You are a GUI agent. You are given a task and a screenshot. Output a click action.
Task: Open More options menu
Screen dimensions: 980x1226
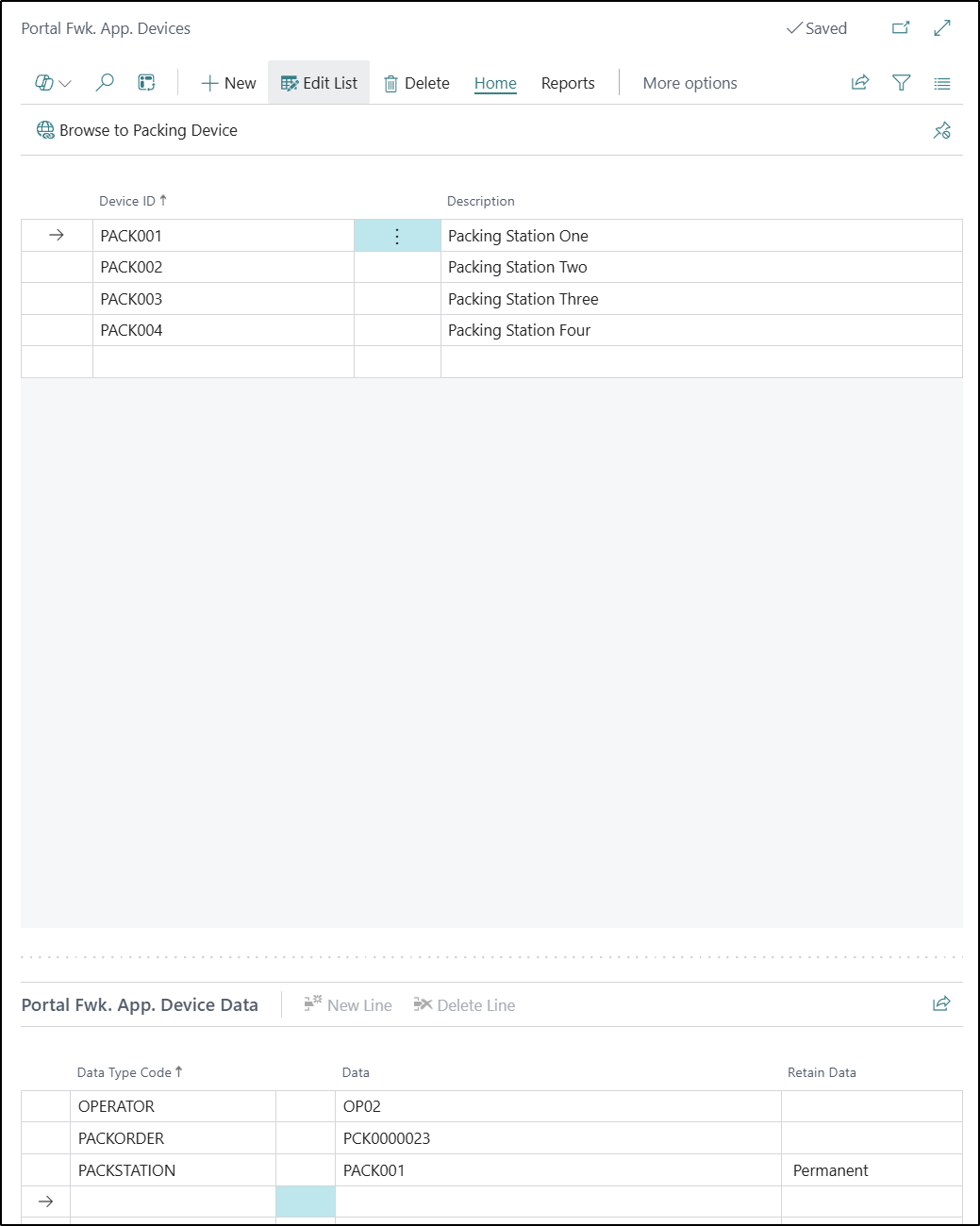689,83
